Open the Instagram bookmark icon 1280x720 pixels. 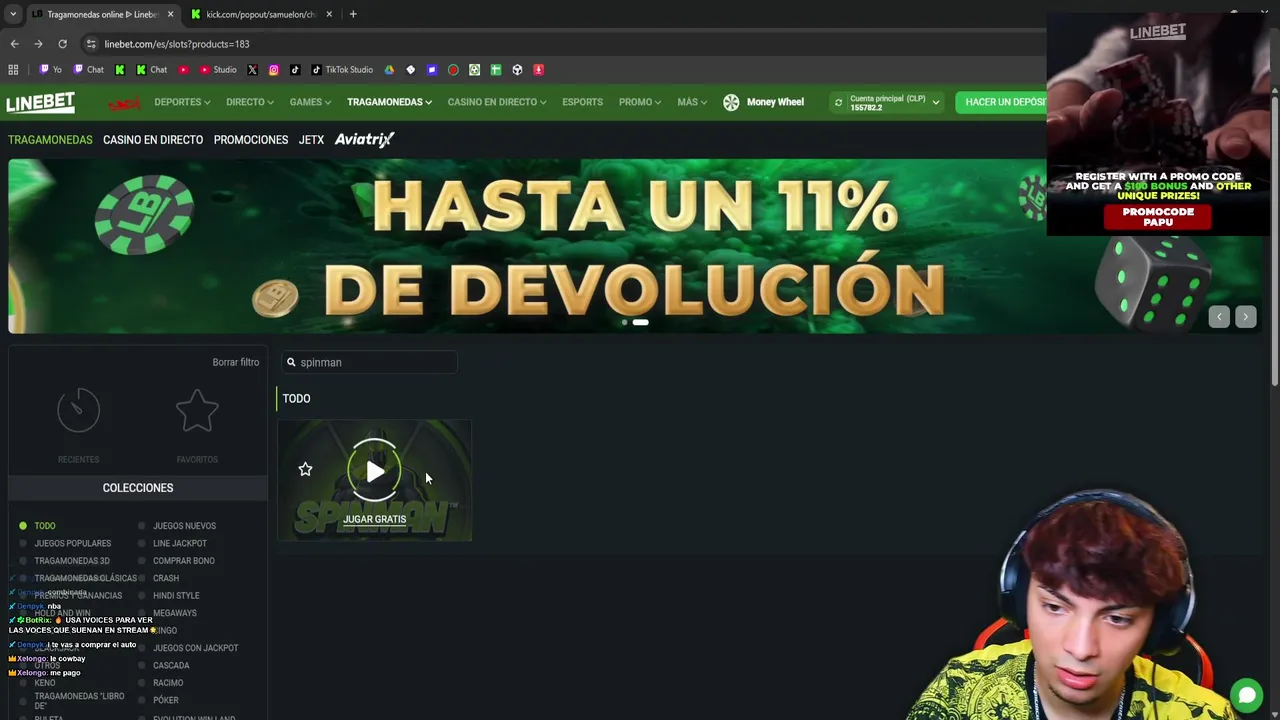(x=273, y=70)
